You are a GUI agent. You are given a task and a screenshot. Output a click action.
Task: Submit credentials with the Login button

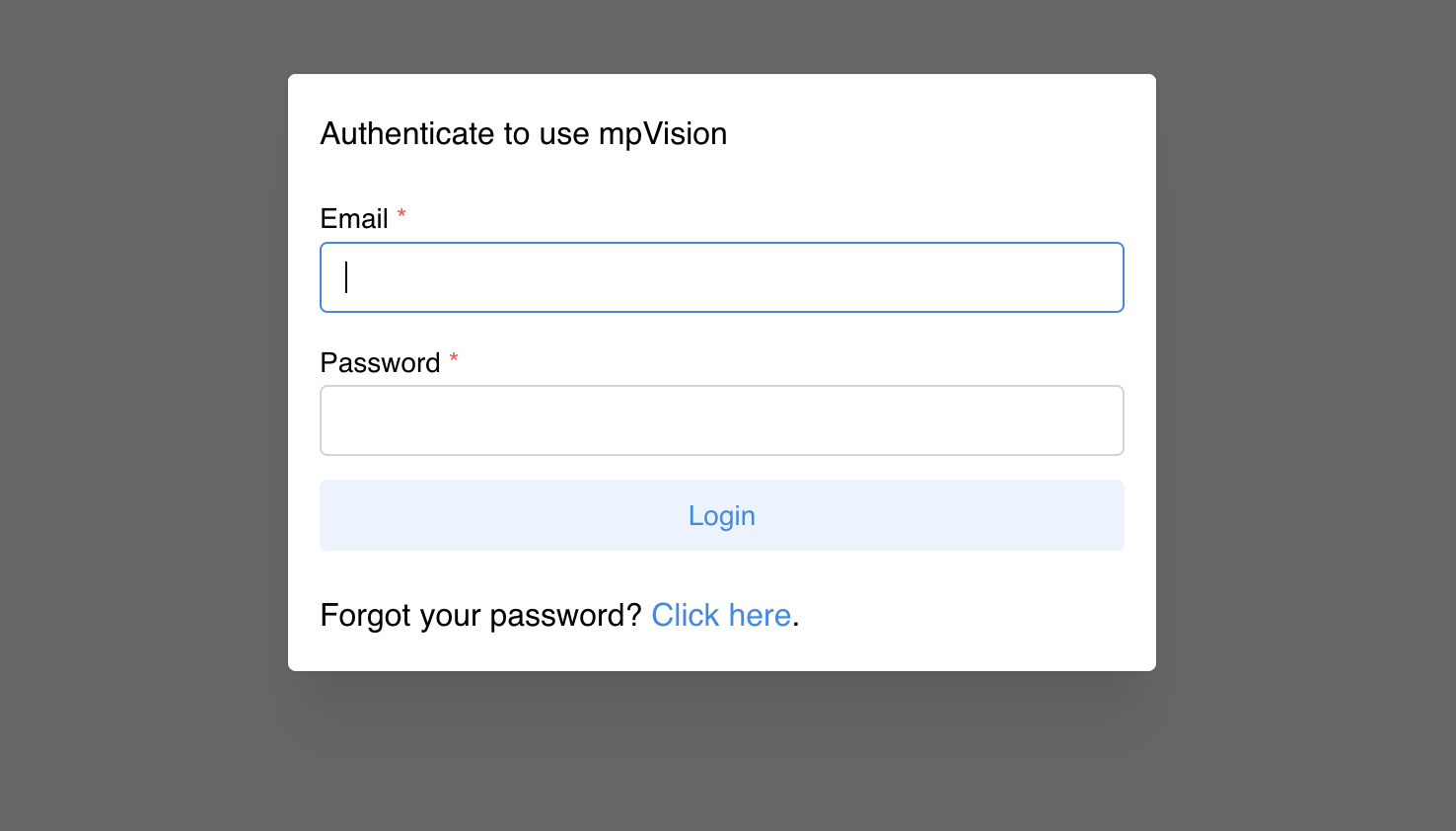(x=722, y=515)
